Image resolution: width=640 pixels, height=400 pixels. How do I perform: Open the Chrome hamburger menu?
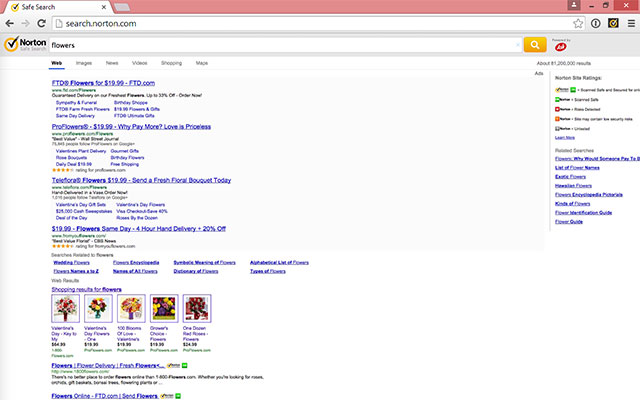pos(631,24)
